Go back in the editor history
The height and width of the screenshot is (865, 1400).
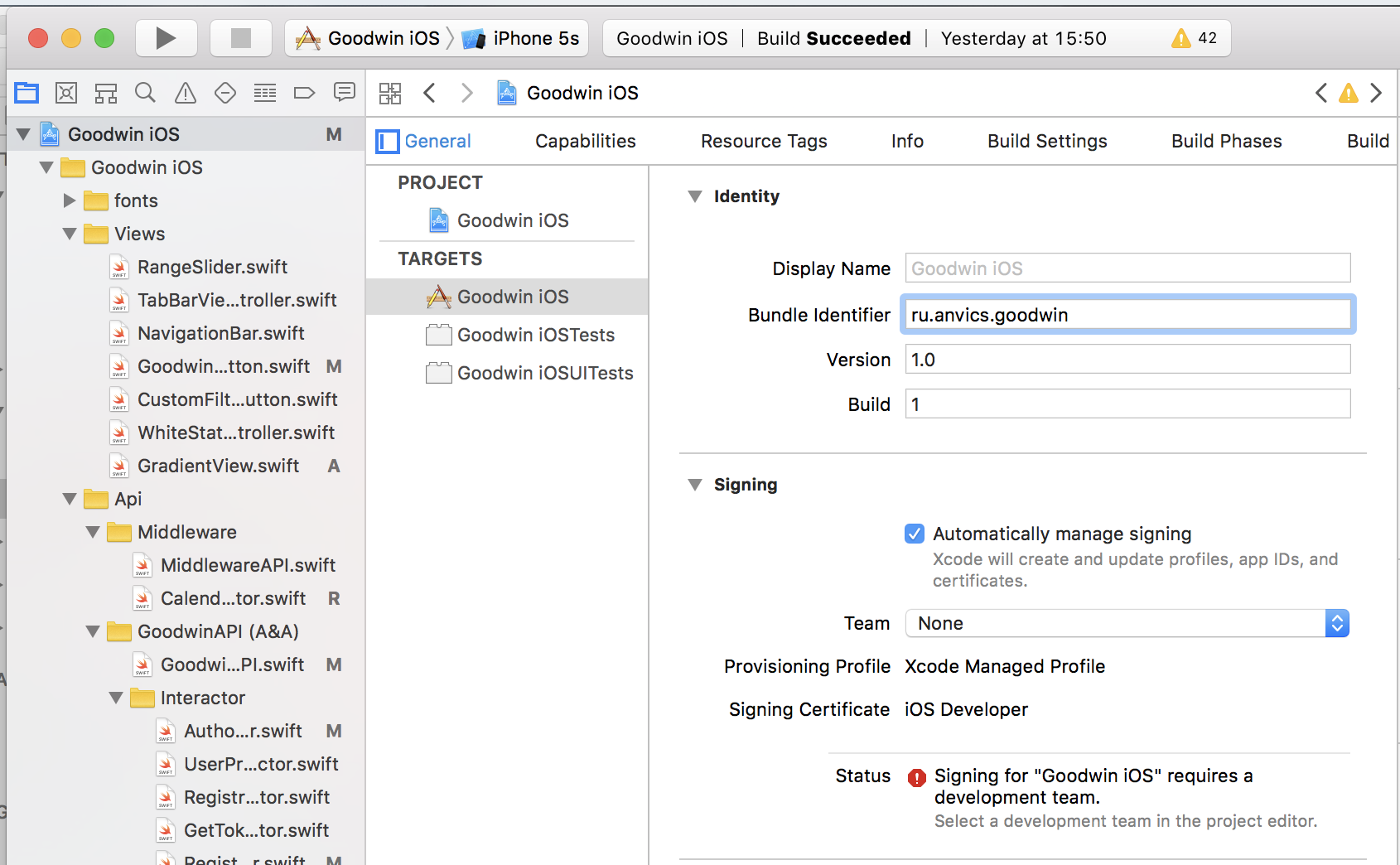[429, 93]
